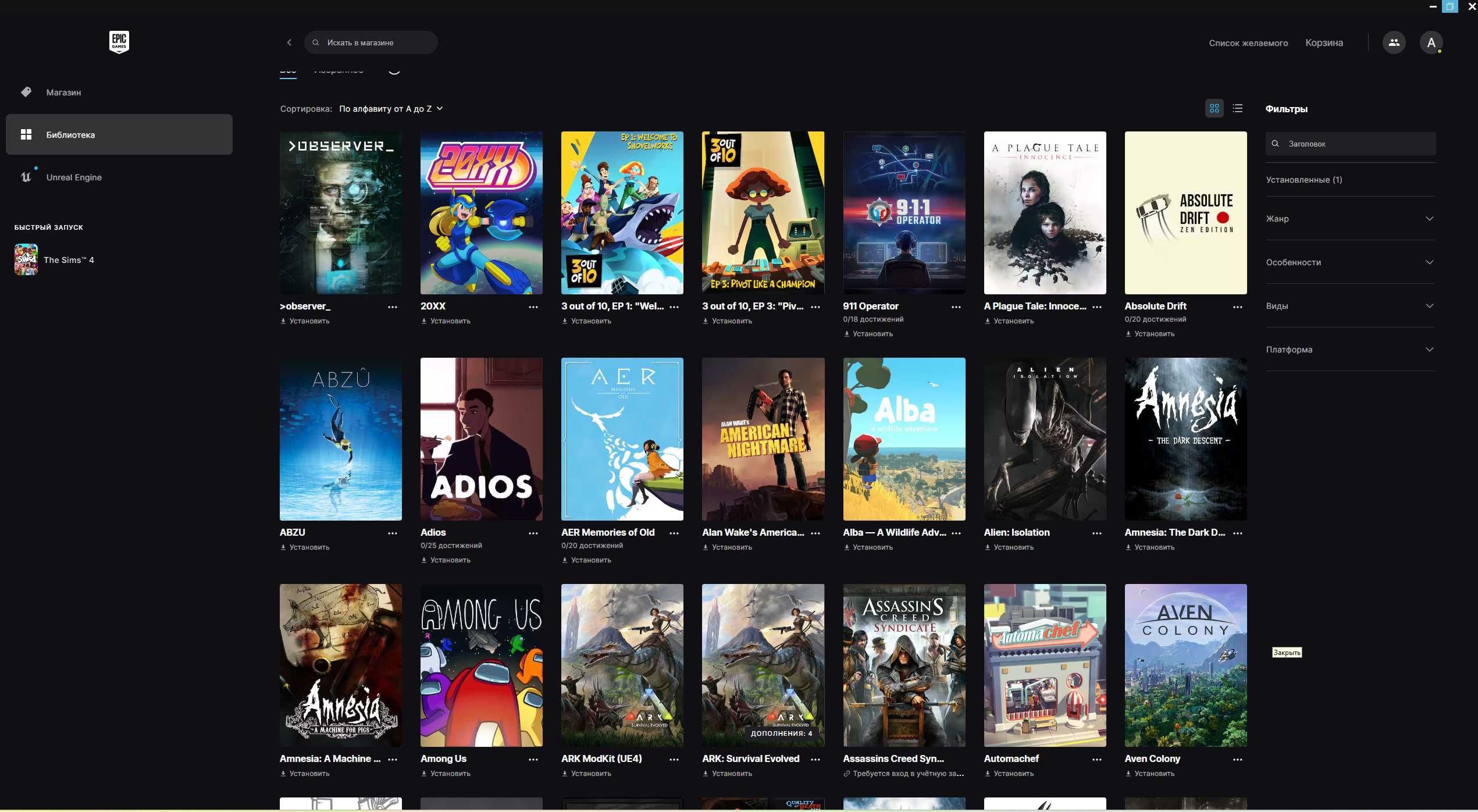Click Установить under ABZU
This screenshot has height=812, width=1478.
tap(305, 547)
